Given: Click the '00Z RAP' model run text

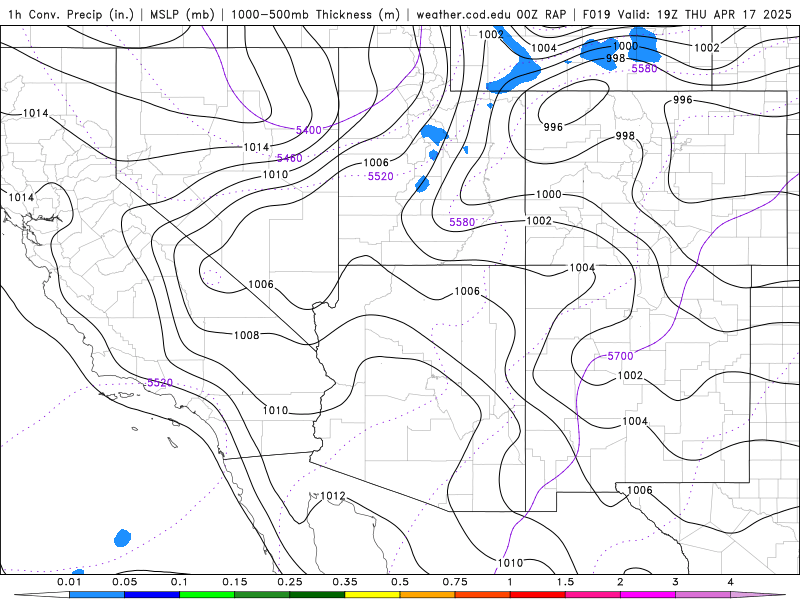Looking at the screenshot, I should pos(541,14).
